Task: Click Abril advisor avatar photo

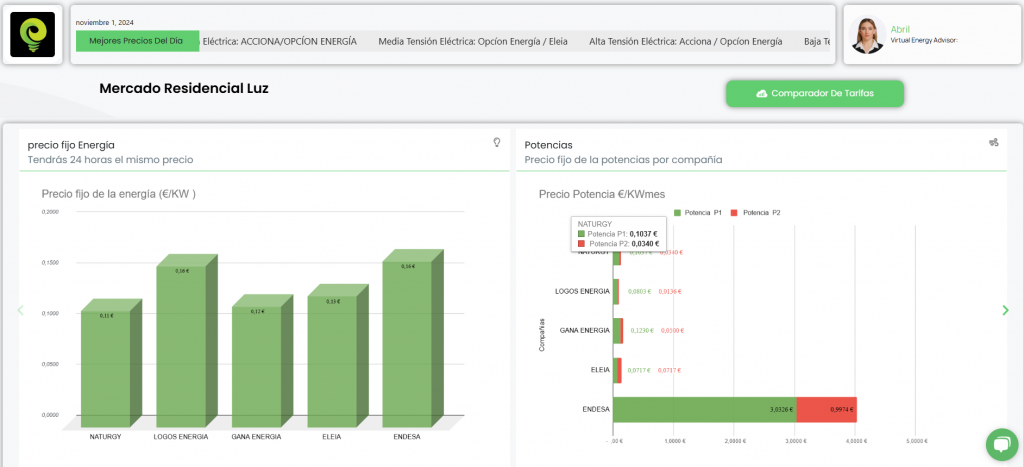Action: point(868,35)
